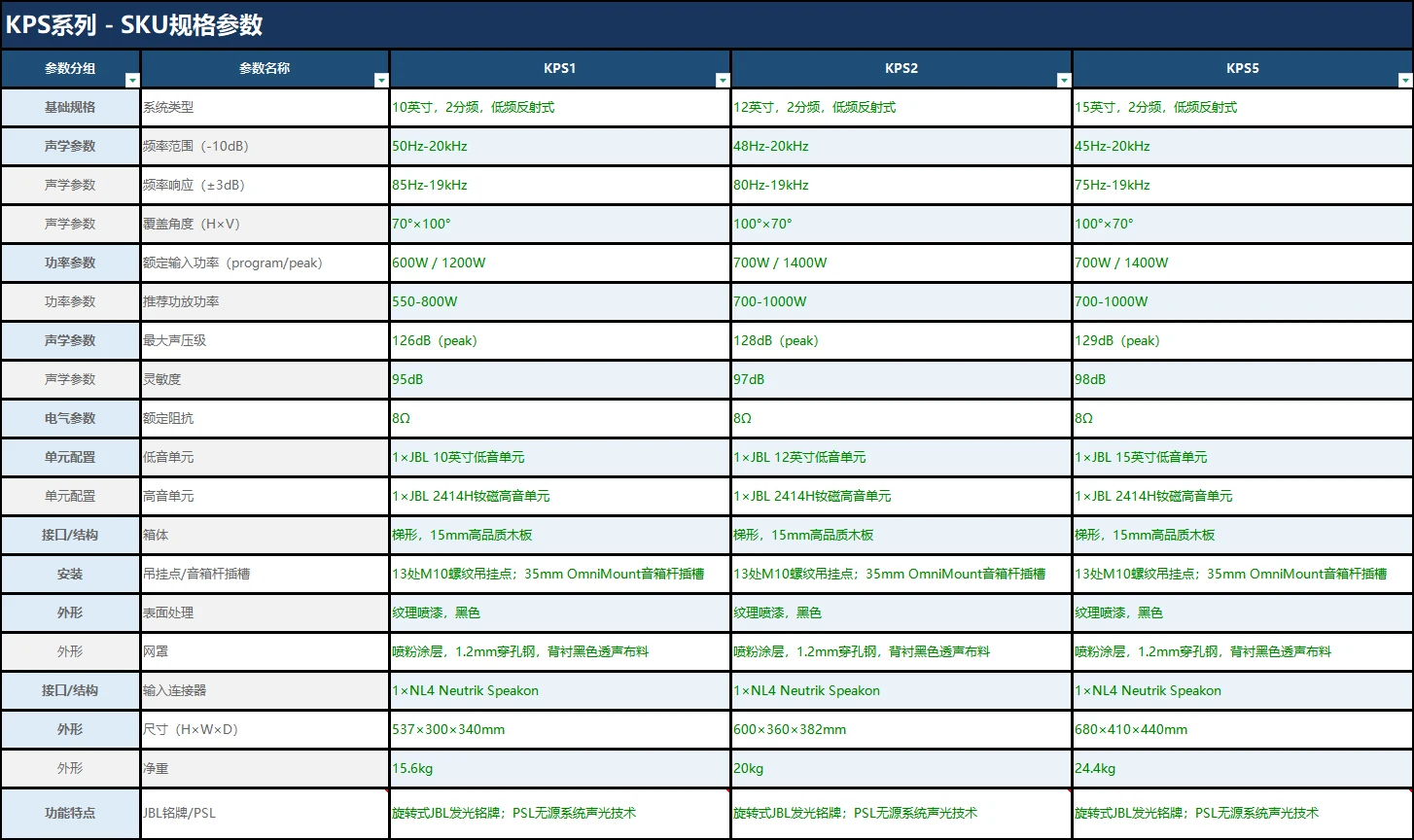The image size is (1414, 840).
Task: Select the 推荐功放功率 cell
Action: (265, 302)
